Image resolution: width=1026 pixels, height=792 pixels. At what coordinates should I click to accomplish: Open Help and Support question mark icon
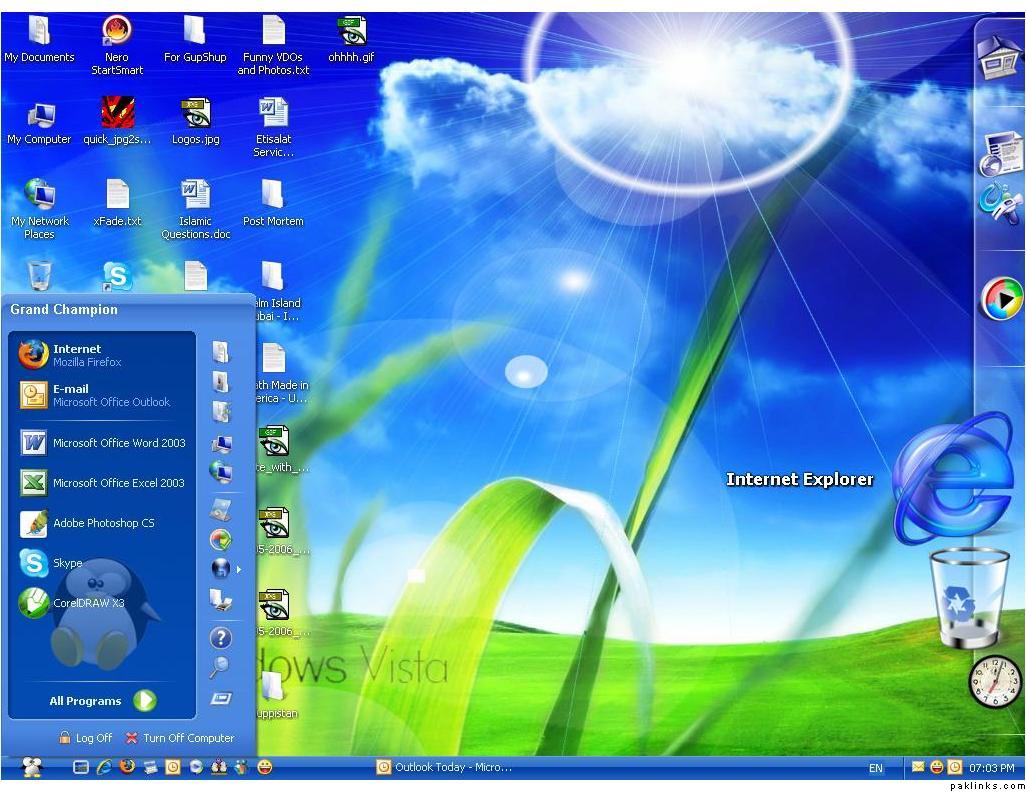tap(221, 637)
